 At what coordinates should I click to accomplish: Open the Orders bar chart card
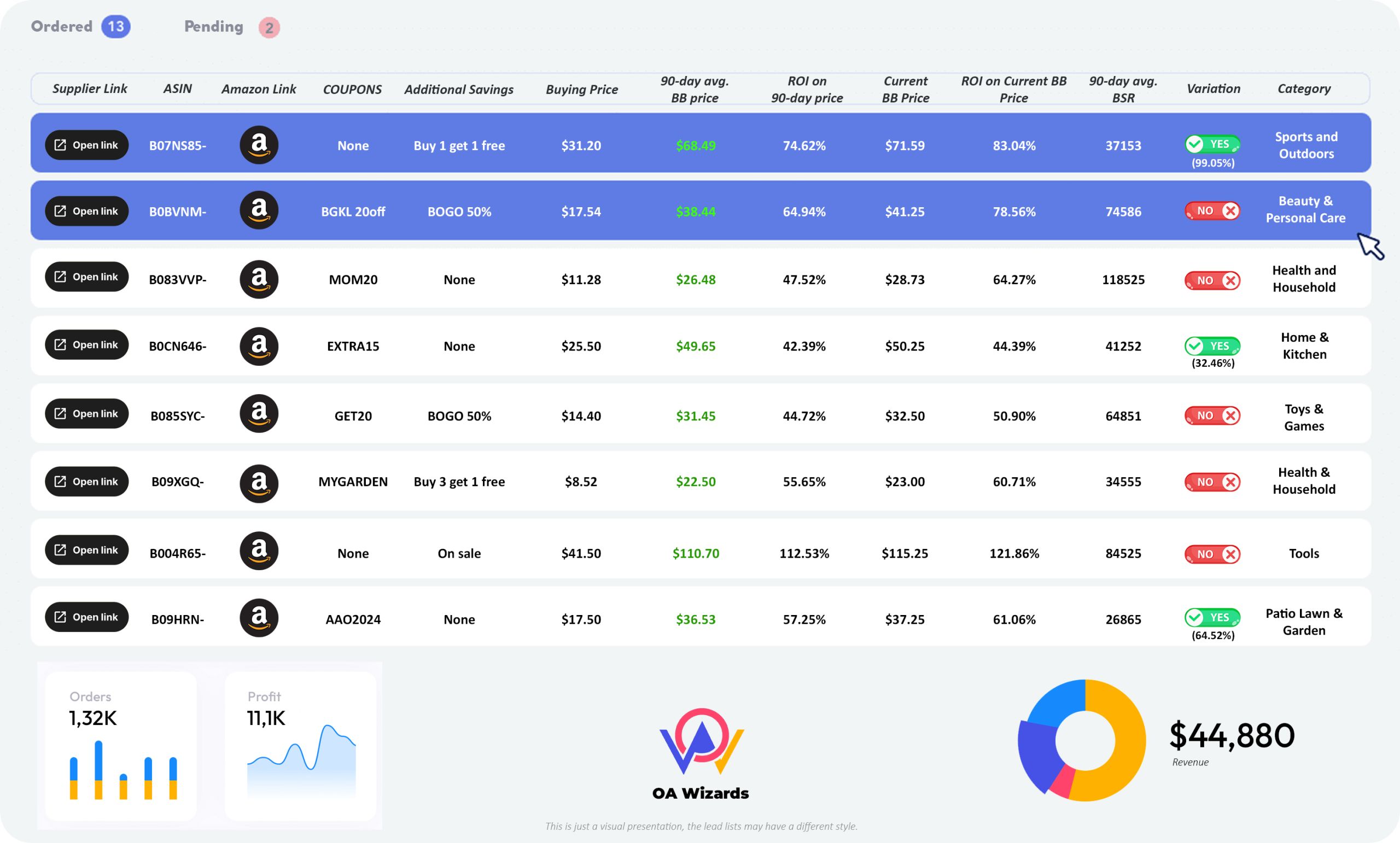pos(120,746)
